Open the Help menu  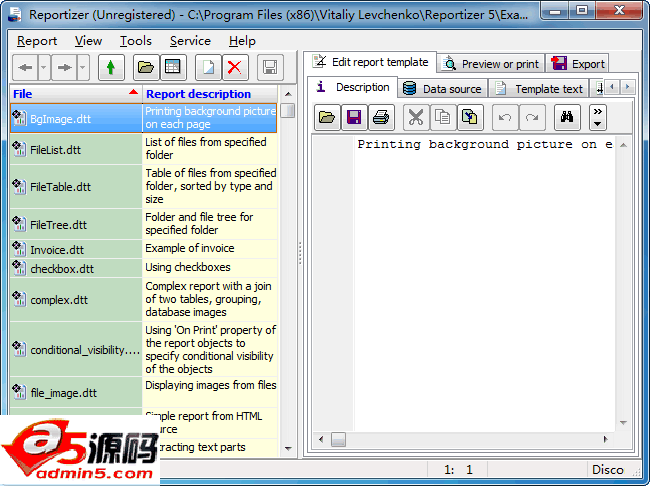click(x=242, y=41)
